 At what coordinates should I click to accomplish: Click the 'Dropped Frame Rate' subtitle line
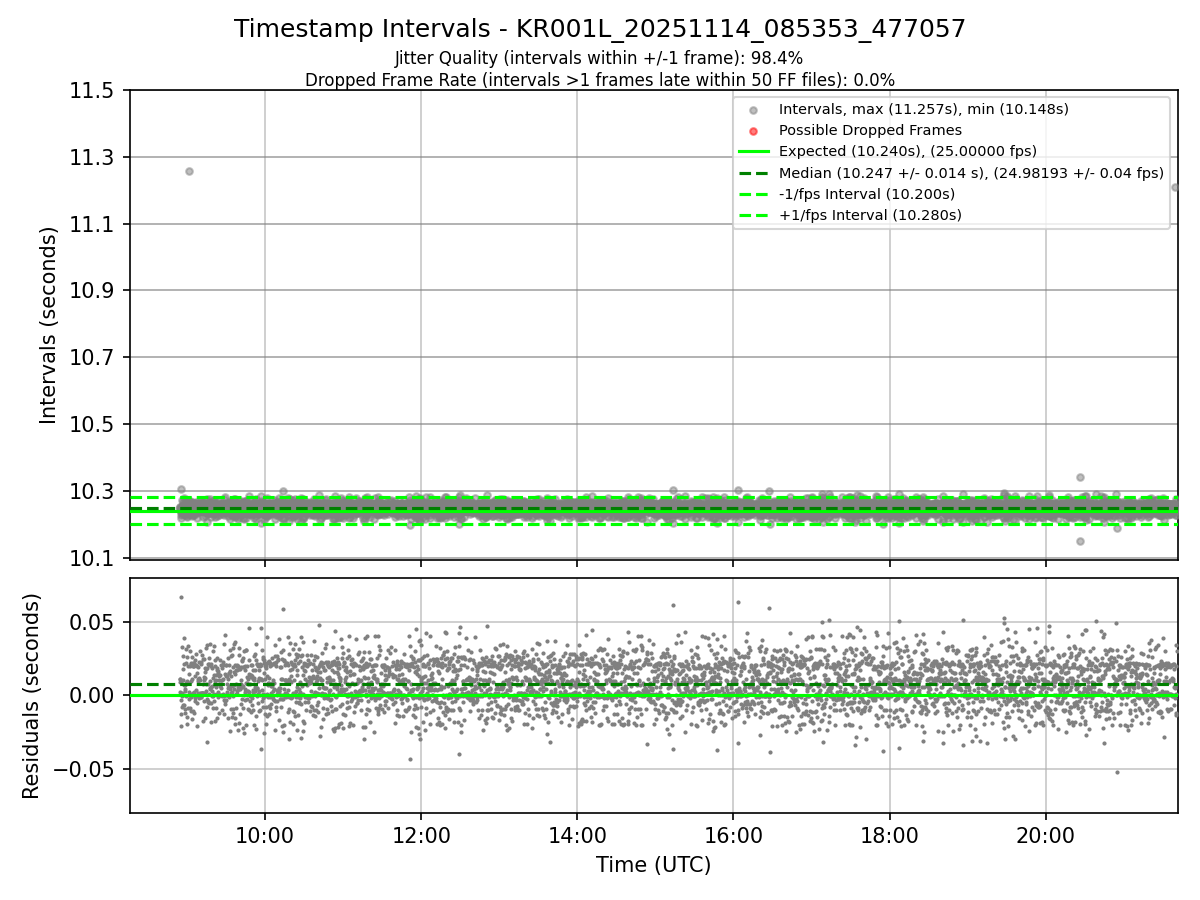tap(600, 80)
